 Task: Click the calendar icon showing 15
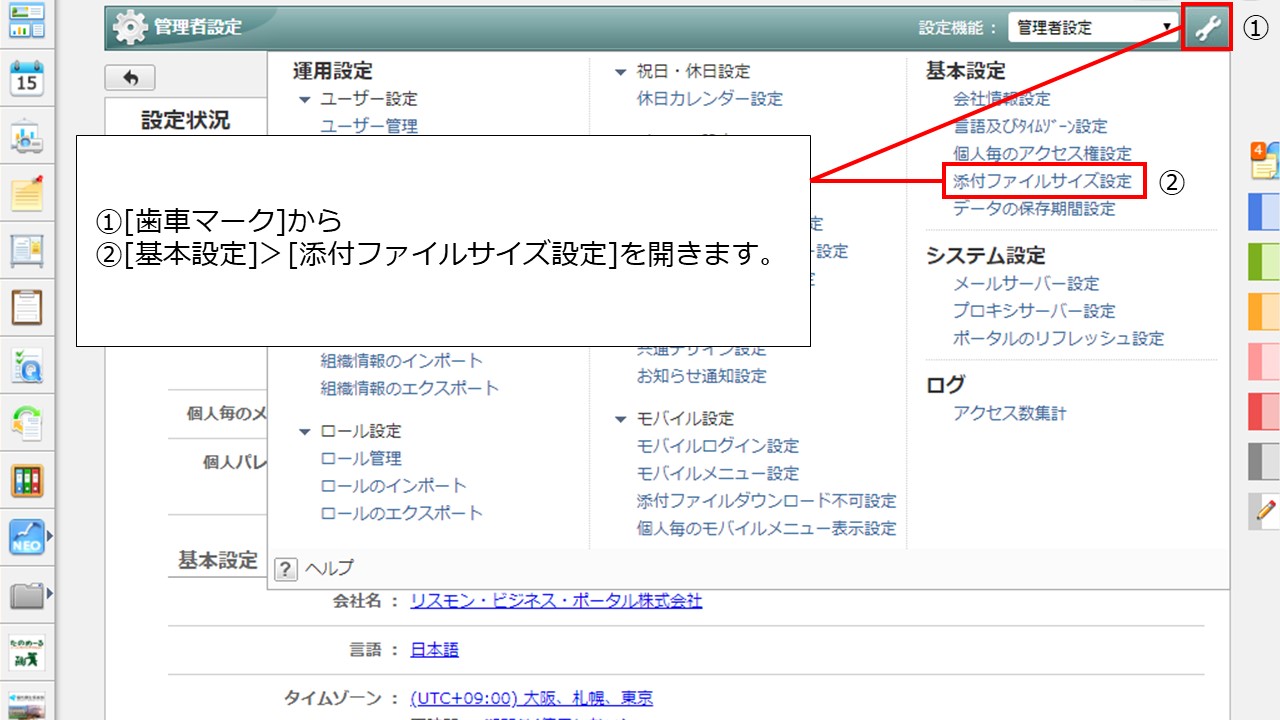27,78
